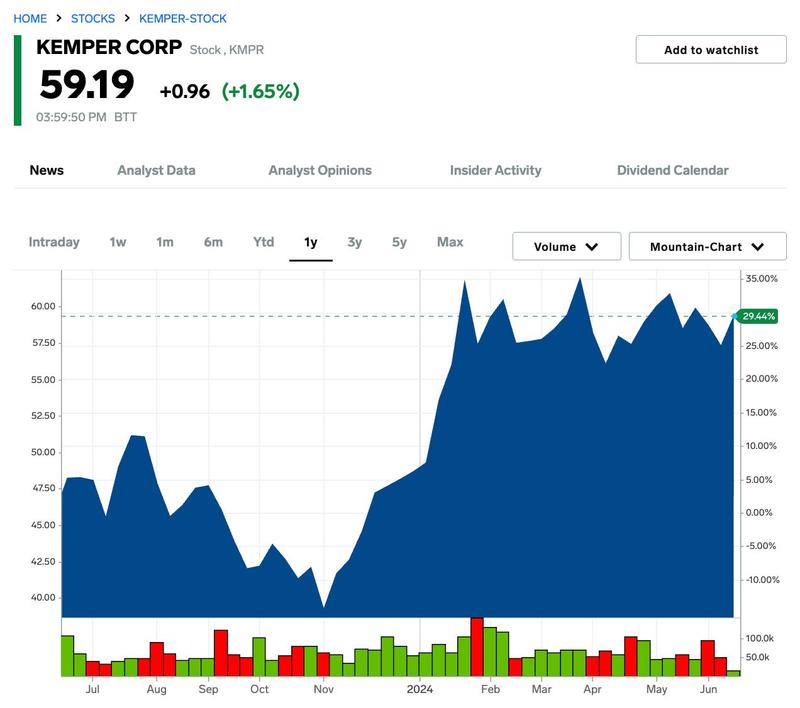Viewport: 800px width, 708px height.
Task: Open the Dividend Calendar tab
Action: pos(672,170)
